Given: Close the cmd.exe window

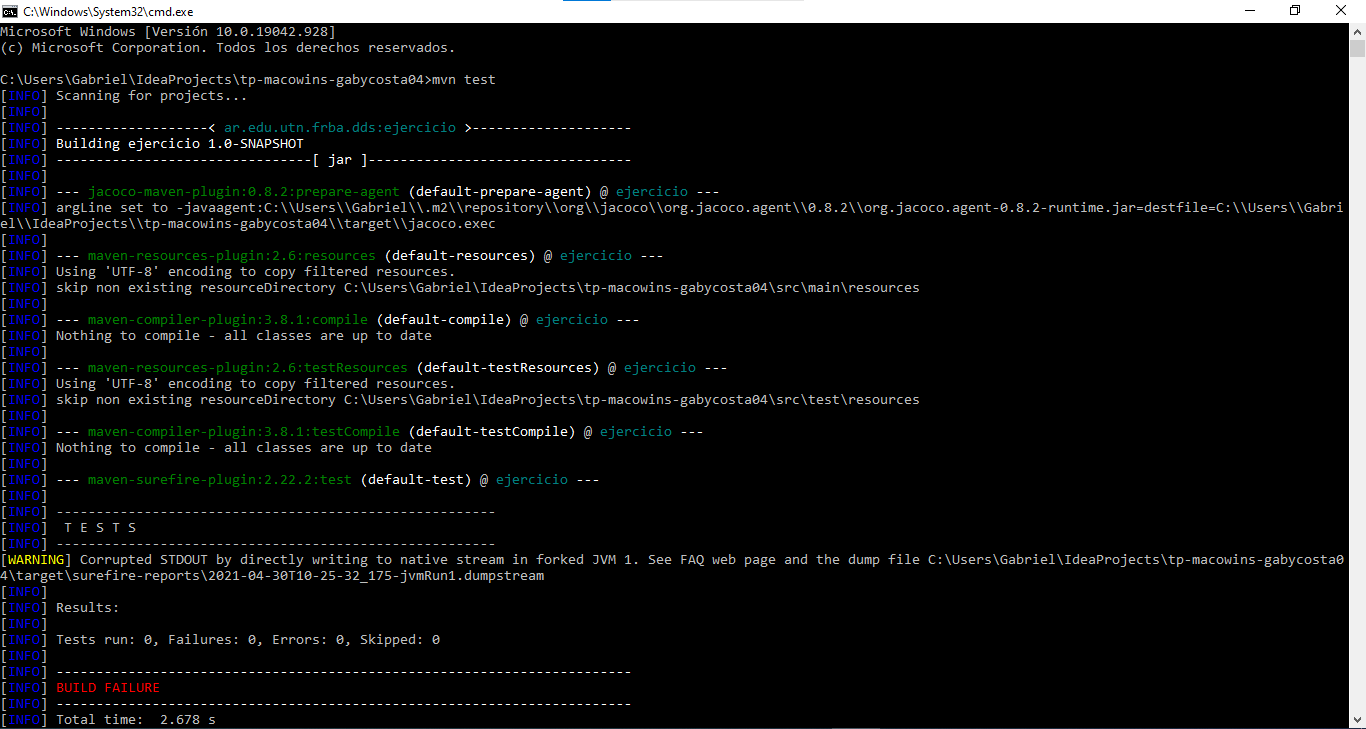Looking at the screenshot, I should (1341, 11).
